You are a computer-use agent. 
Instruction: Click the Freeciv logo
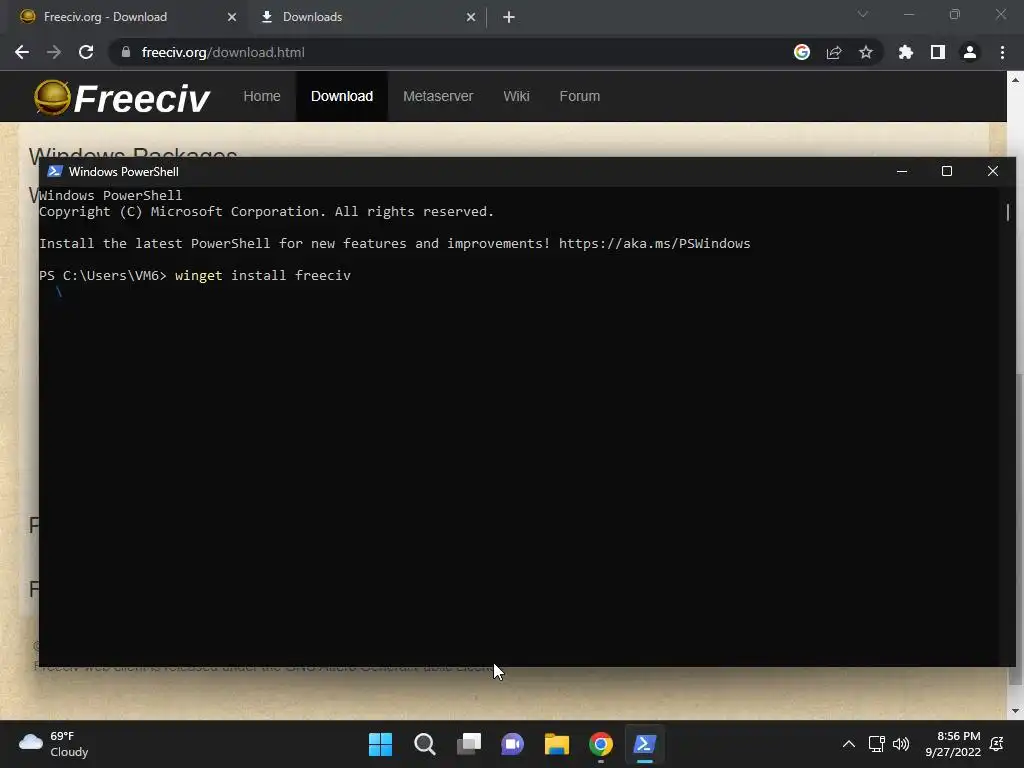[122, 98]
